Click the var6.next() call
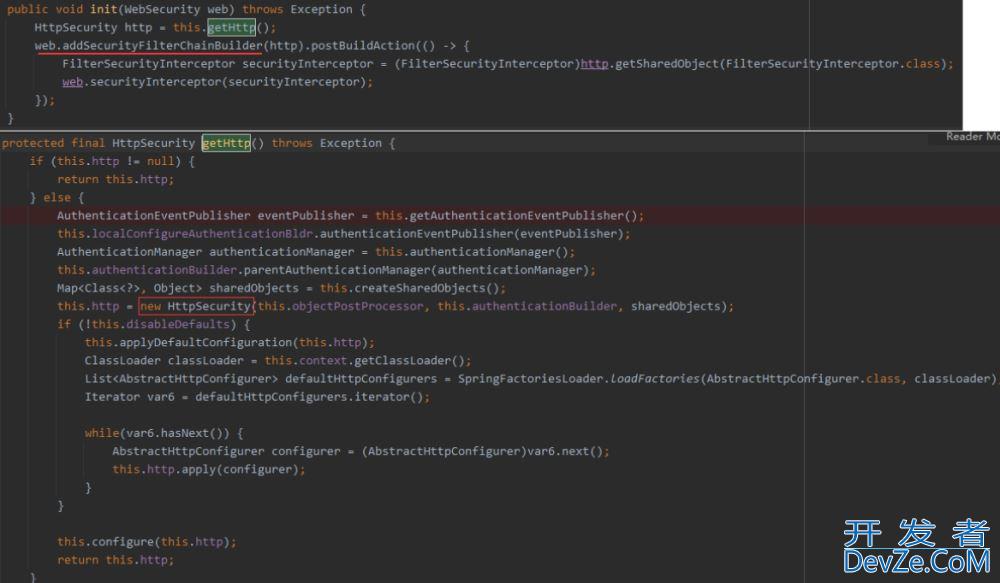This screenshot has height=583, width=1000. [x=564, y=452]
